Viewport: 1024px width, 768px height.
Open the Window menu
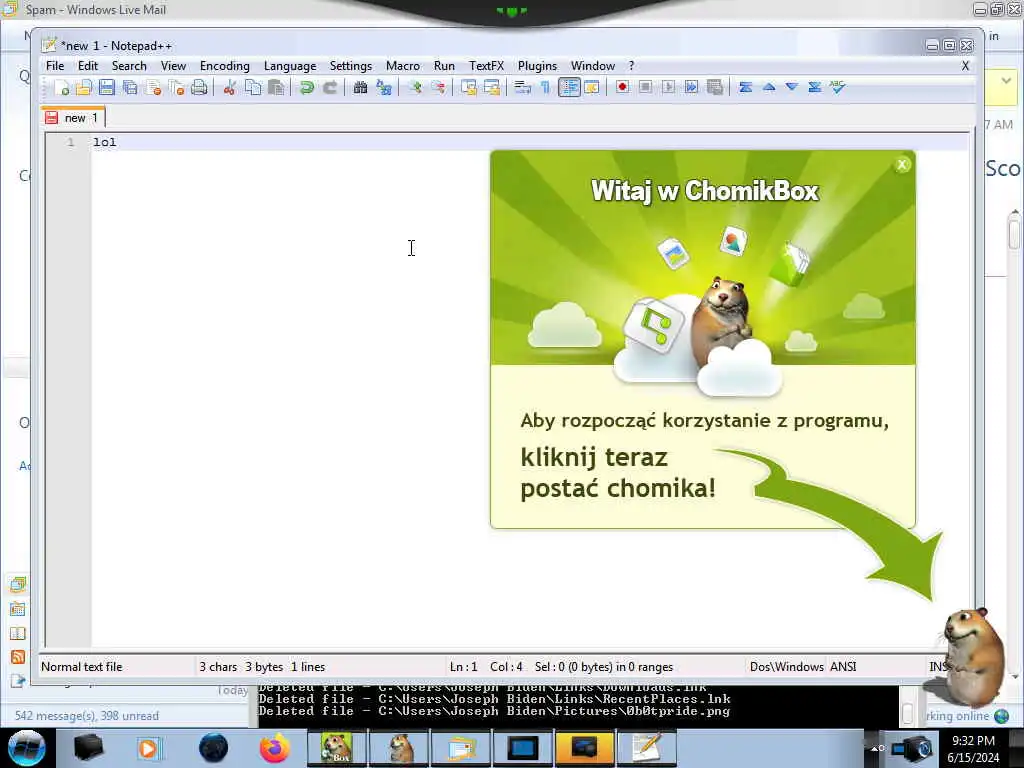click(592, 66)
